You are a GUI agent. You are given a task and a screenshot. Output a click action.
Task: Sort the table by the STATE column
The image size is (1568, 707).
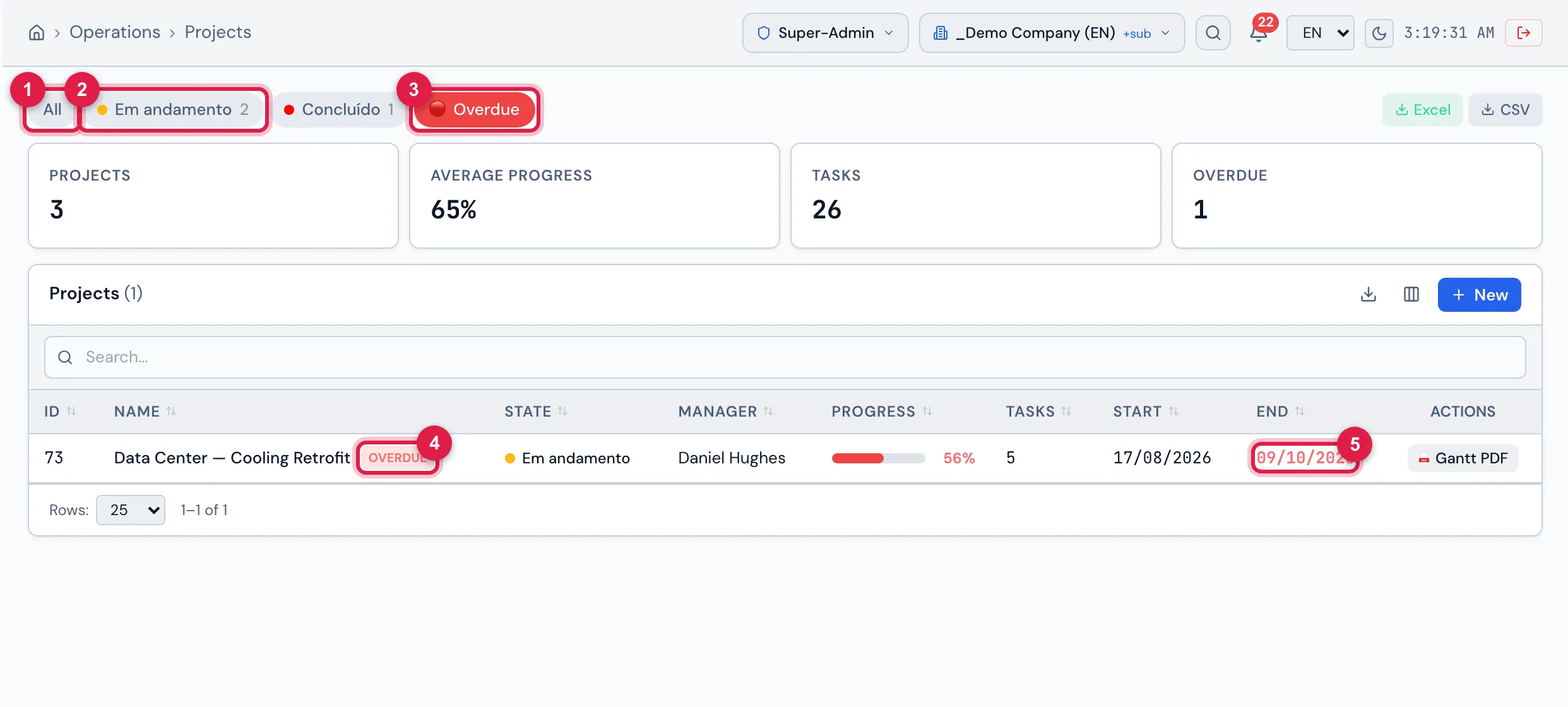(x=535, y=412)
